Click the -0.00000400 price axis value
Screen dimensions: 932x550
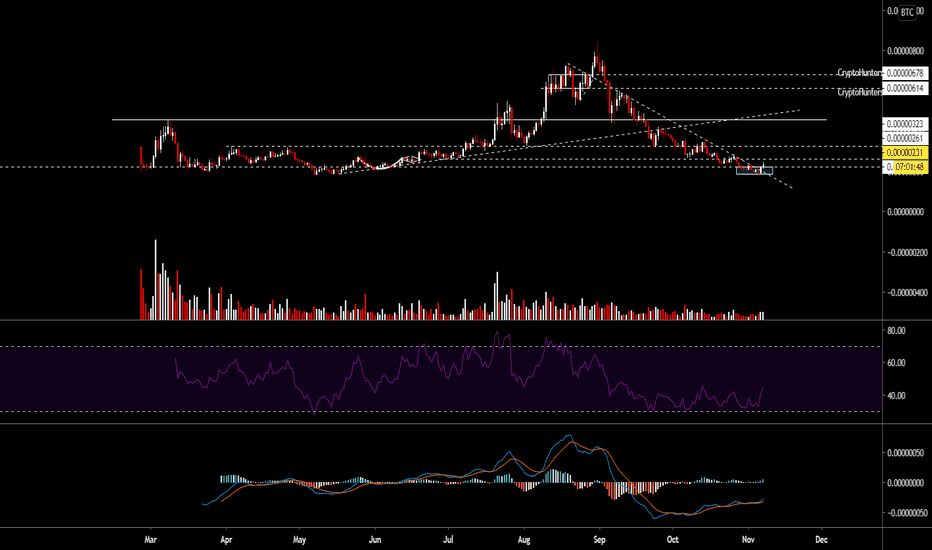[906, 293]
